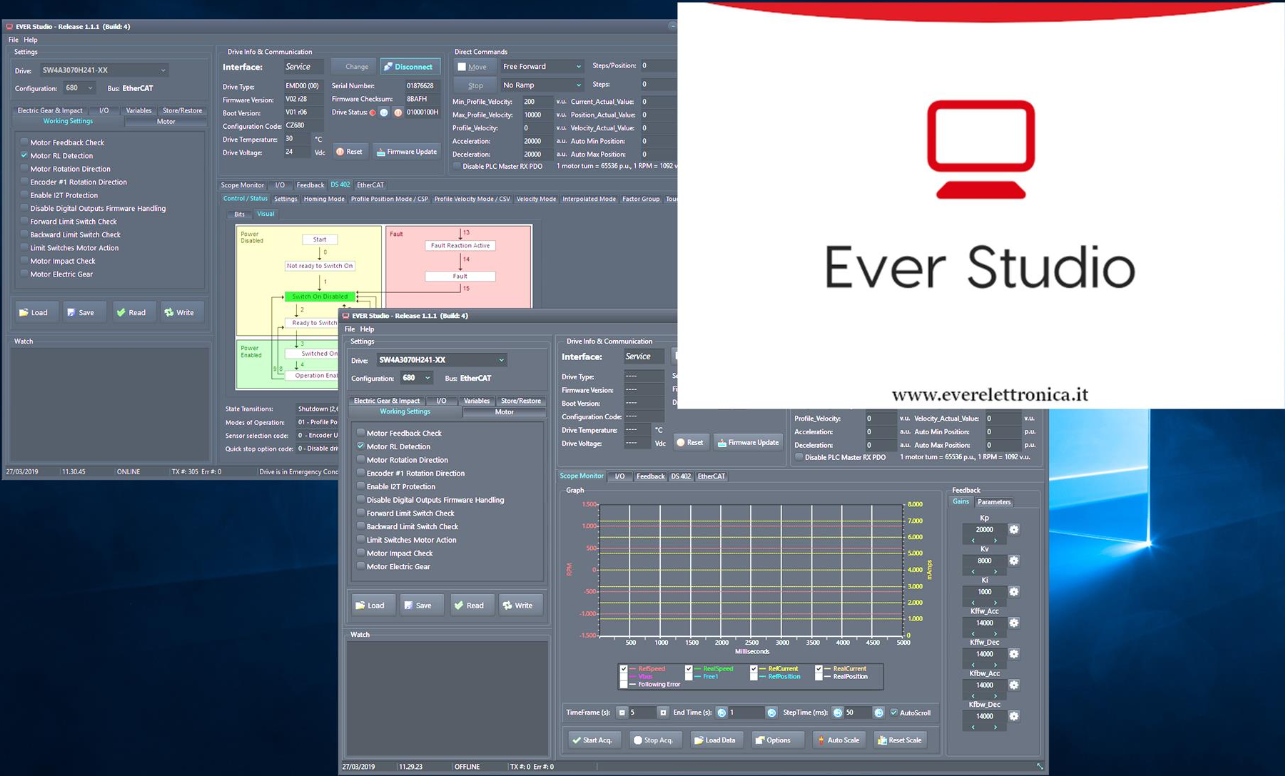Auto Scale the scope graph
This screenshot has width=1285, height=776.
tap(838, 740)
